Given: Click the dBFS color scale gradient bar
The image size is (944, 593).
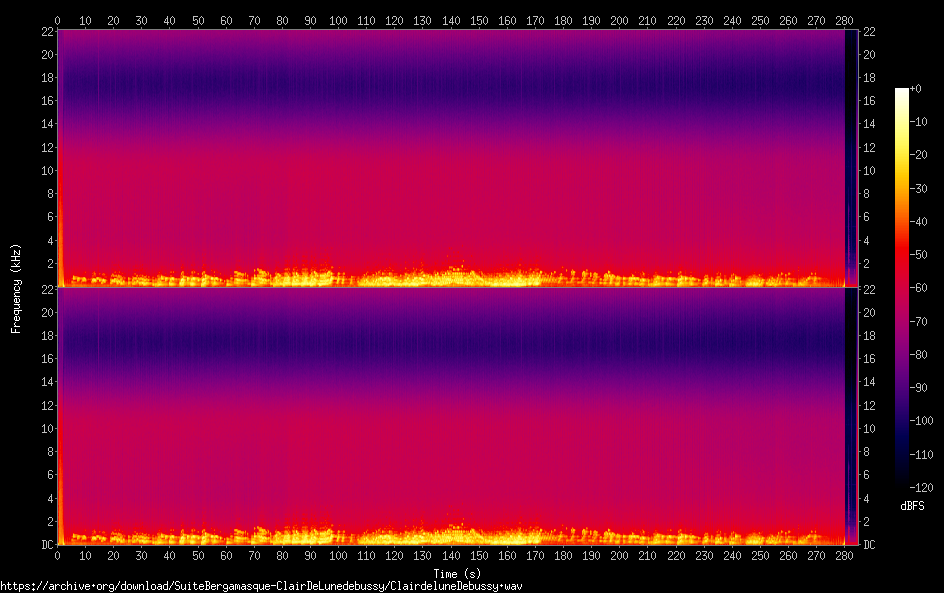Looking at the screenshot, I should (x=901, y=287).
